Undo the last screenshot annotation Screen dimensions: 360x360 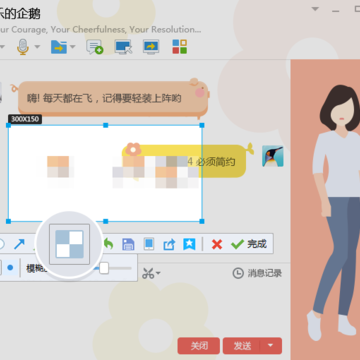(108, 244)
